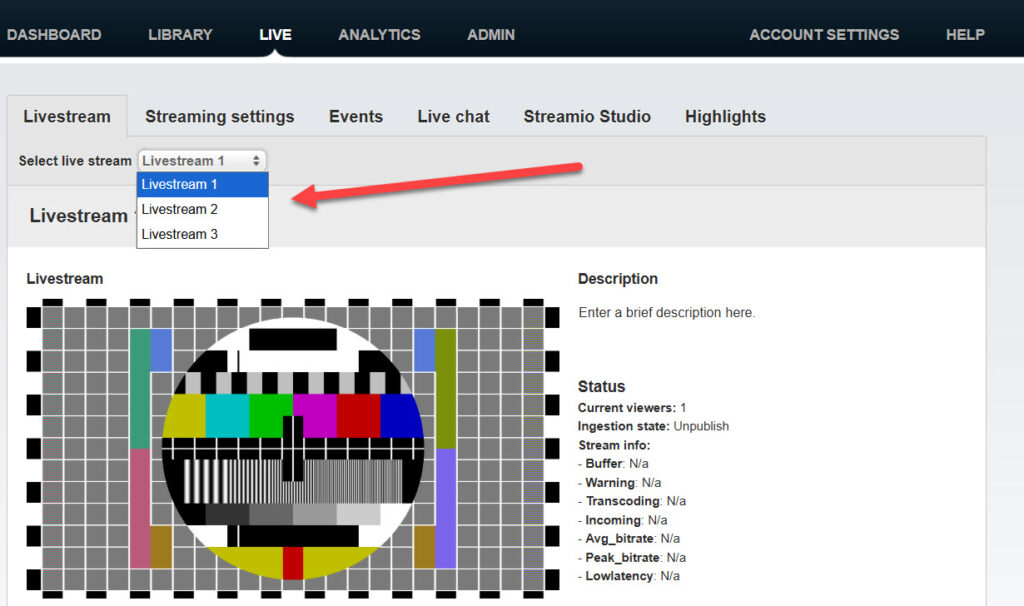Open the Streamio Studio tab
Screen dimensions: 1024x606
click(x=587, y=117)
